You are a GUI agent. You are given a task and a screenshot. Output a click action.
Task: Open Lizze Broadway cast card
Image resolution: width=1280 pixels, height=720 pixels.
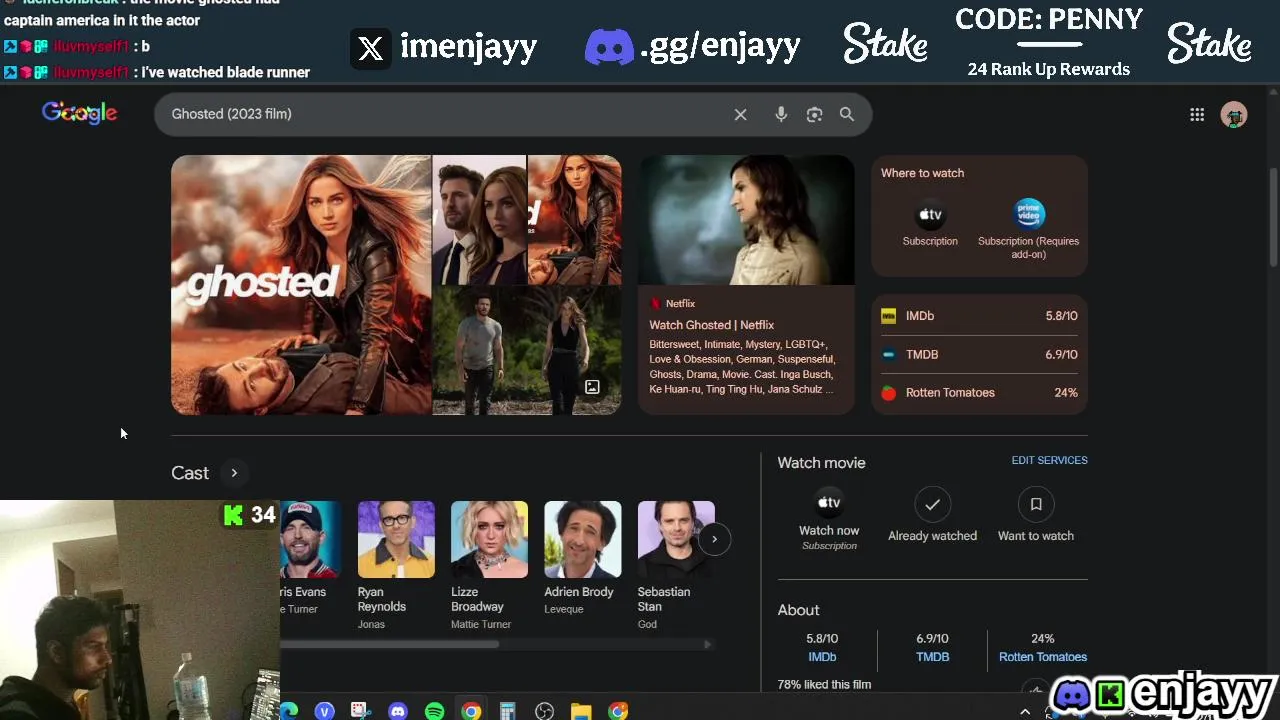click(x=489, y=565)
